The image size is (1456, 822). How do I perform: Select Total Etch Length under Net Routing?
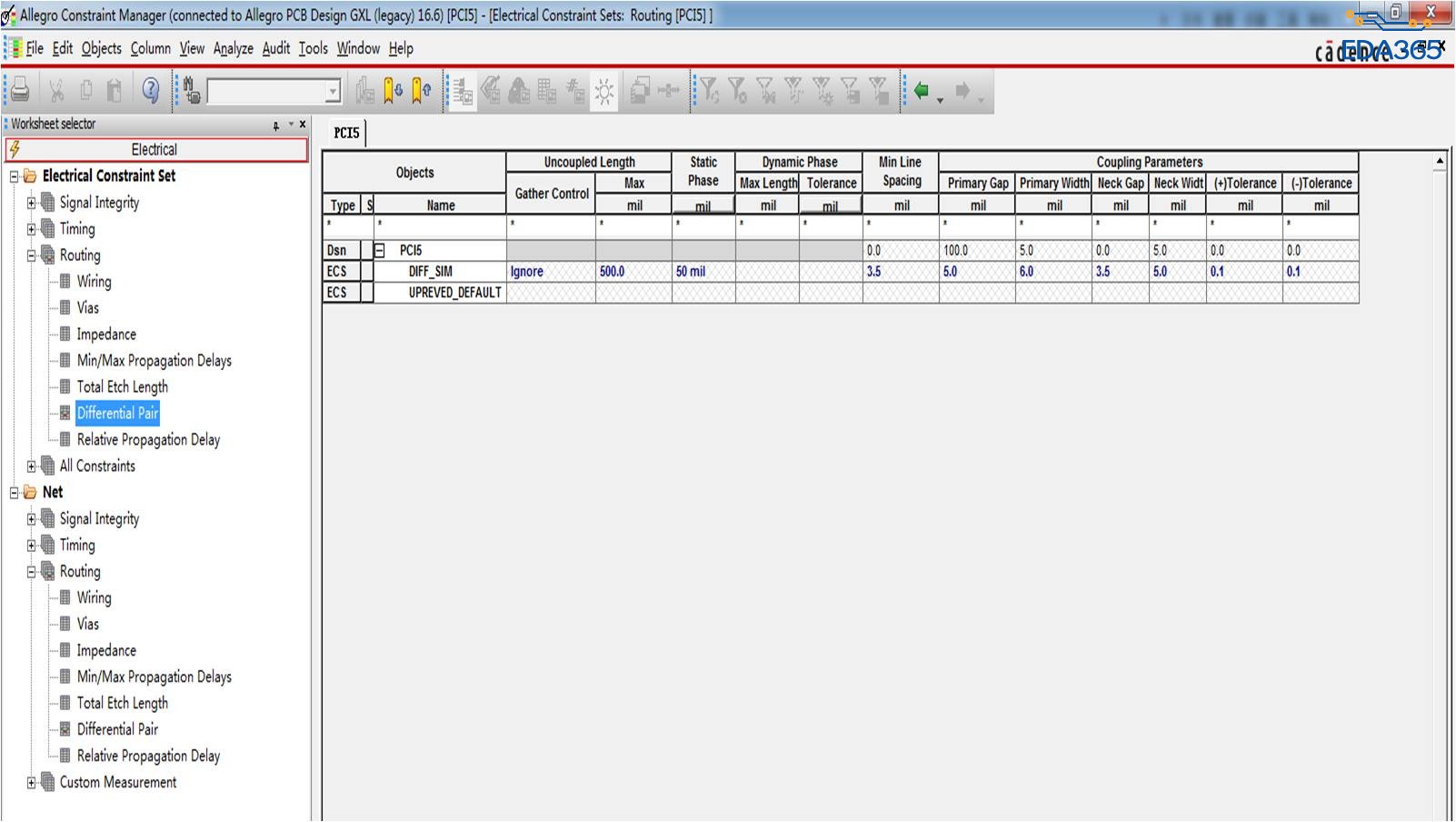tap(122, 703)
